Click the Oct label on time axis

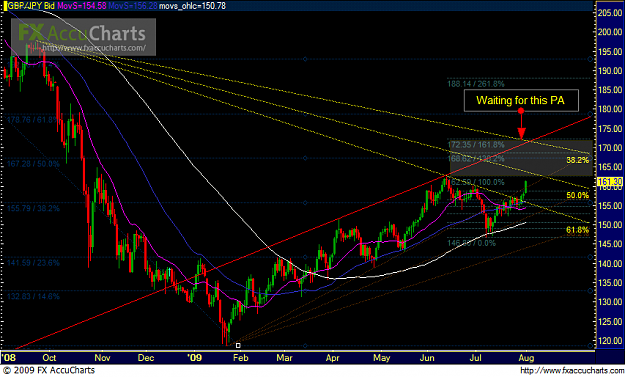click(x=49, y=357)
